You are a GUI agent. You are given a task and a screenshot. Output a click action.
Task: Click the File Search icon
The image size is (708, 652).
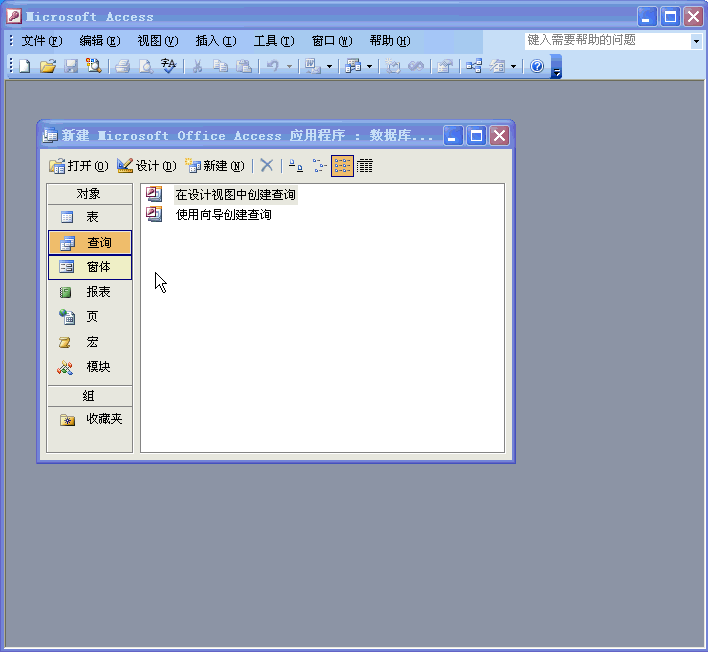pyautogui.click(x=93, y=66)
